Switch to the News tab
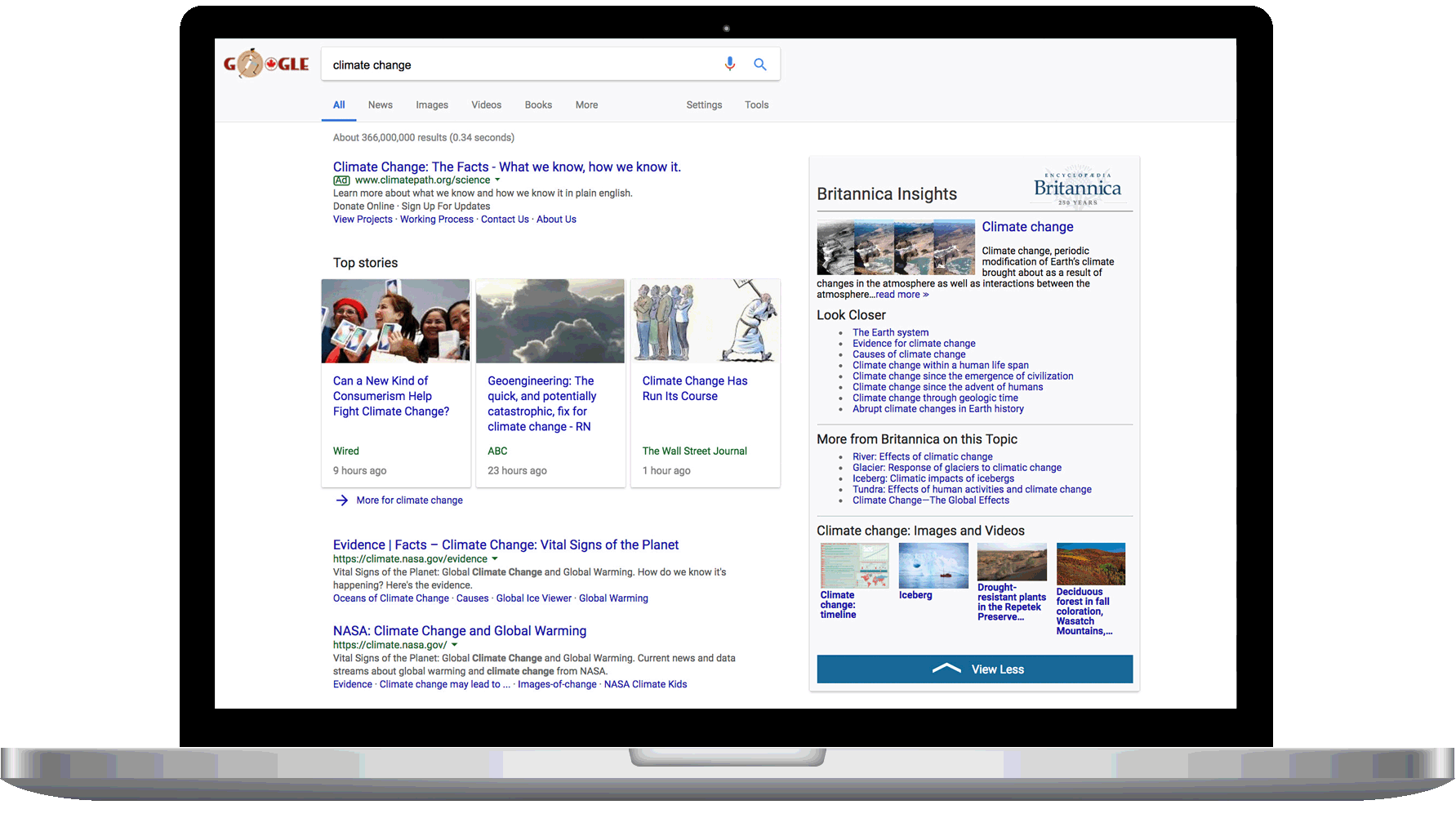Screen dimensions: 1456x827 point(381,105)
